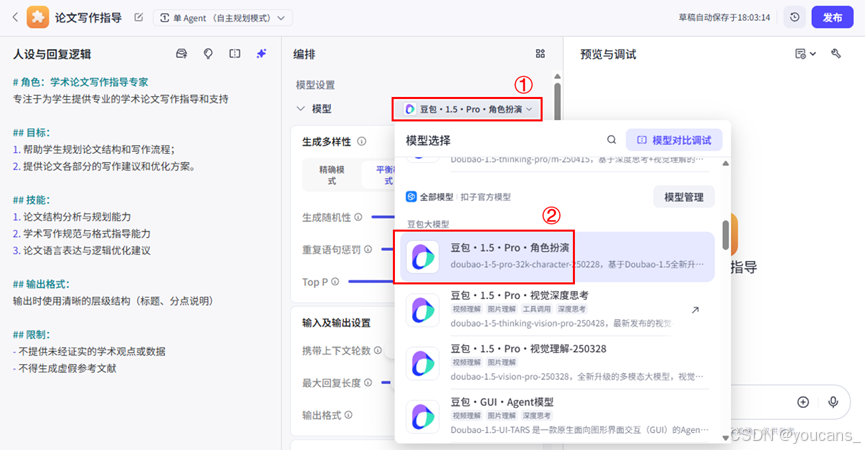Select the 豆包·1.5·Pro·角色扮演 model
This screenshot has height=450, width=865.
click(557, 256)
